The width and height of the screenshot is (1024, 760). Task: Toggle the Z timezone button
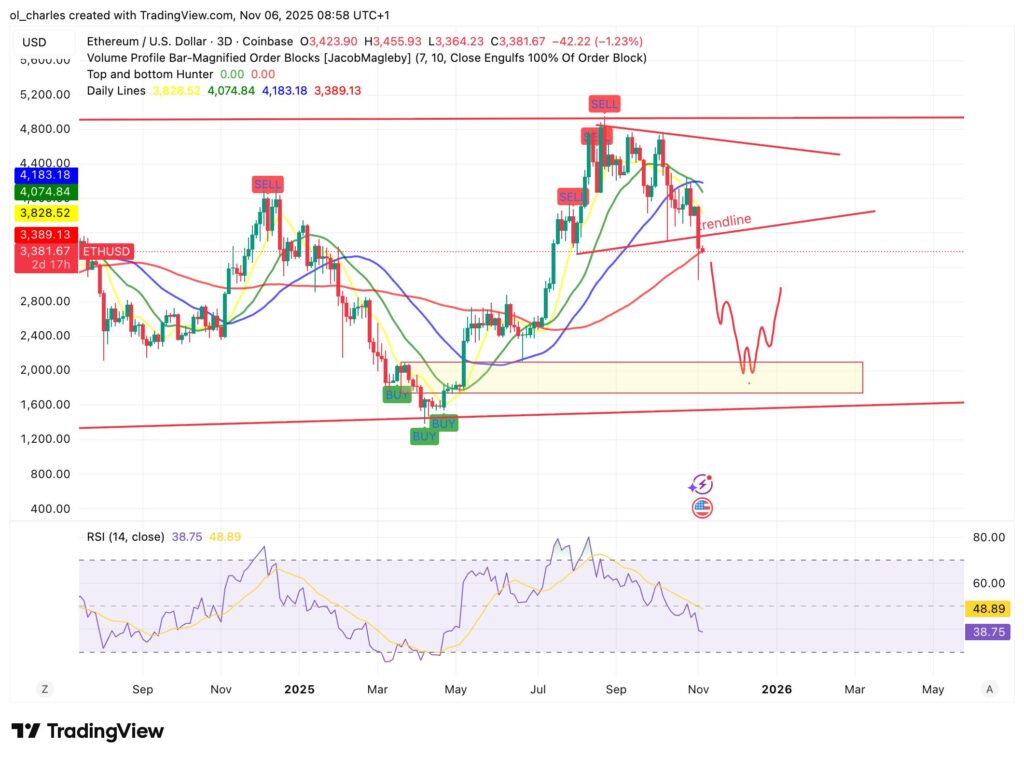click(x=44, y=689)
